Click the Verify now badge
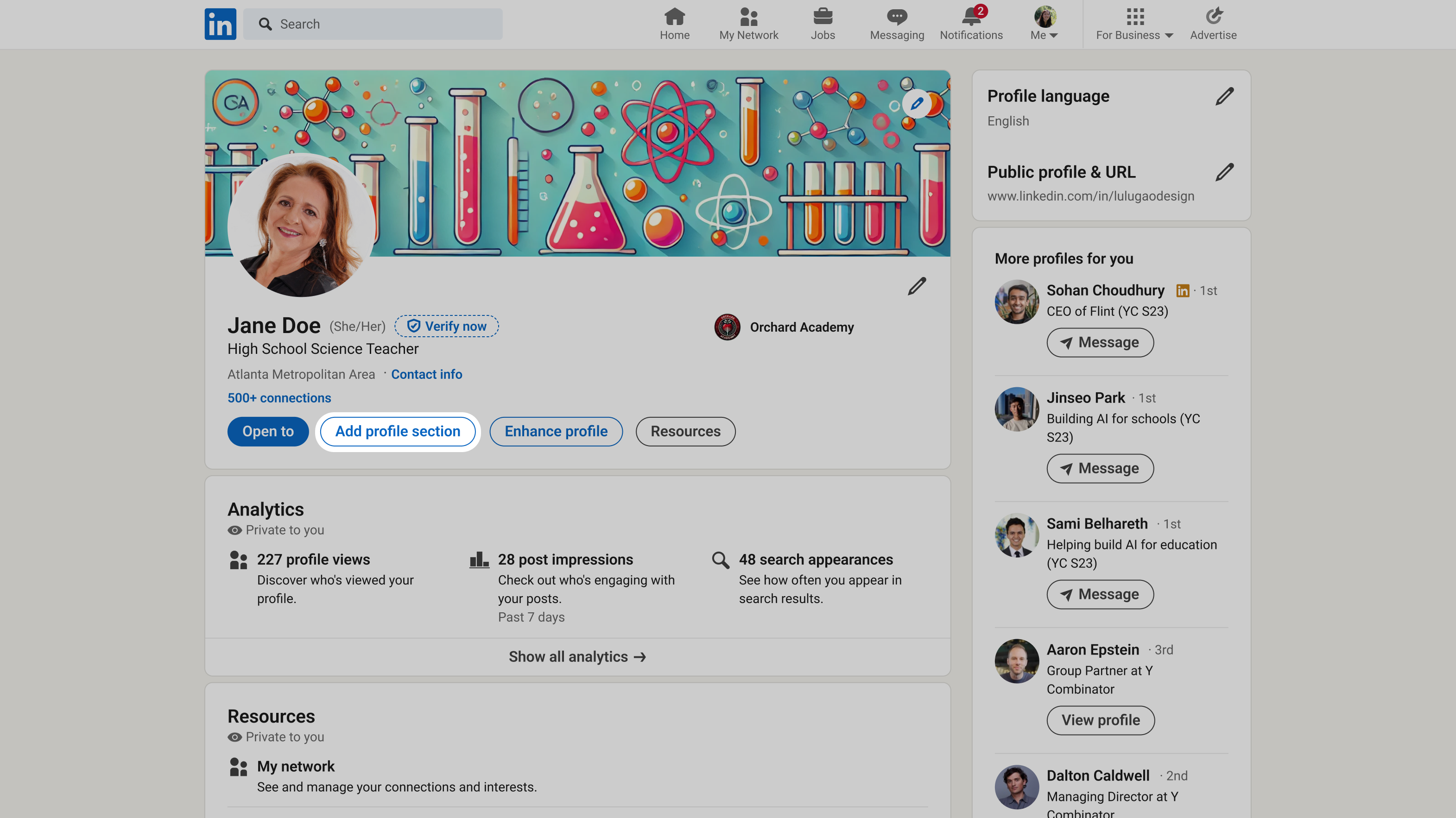 (447, 327)
